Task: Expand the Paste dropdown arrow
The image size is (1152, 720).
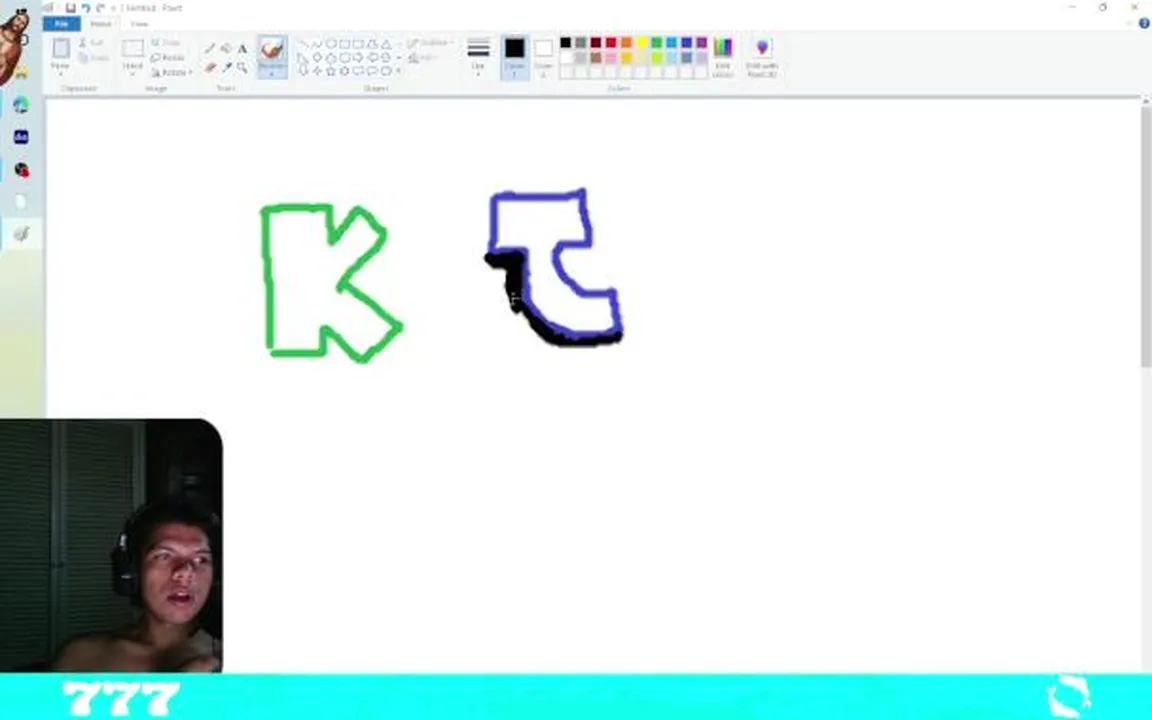Action: click(x=60, y=73)
